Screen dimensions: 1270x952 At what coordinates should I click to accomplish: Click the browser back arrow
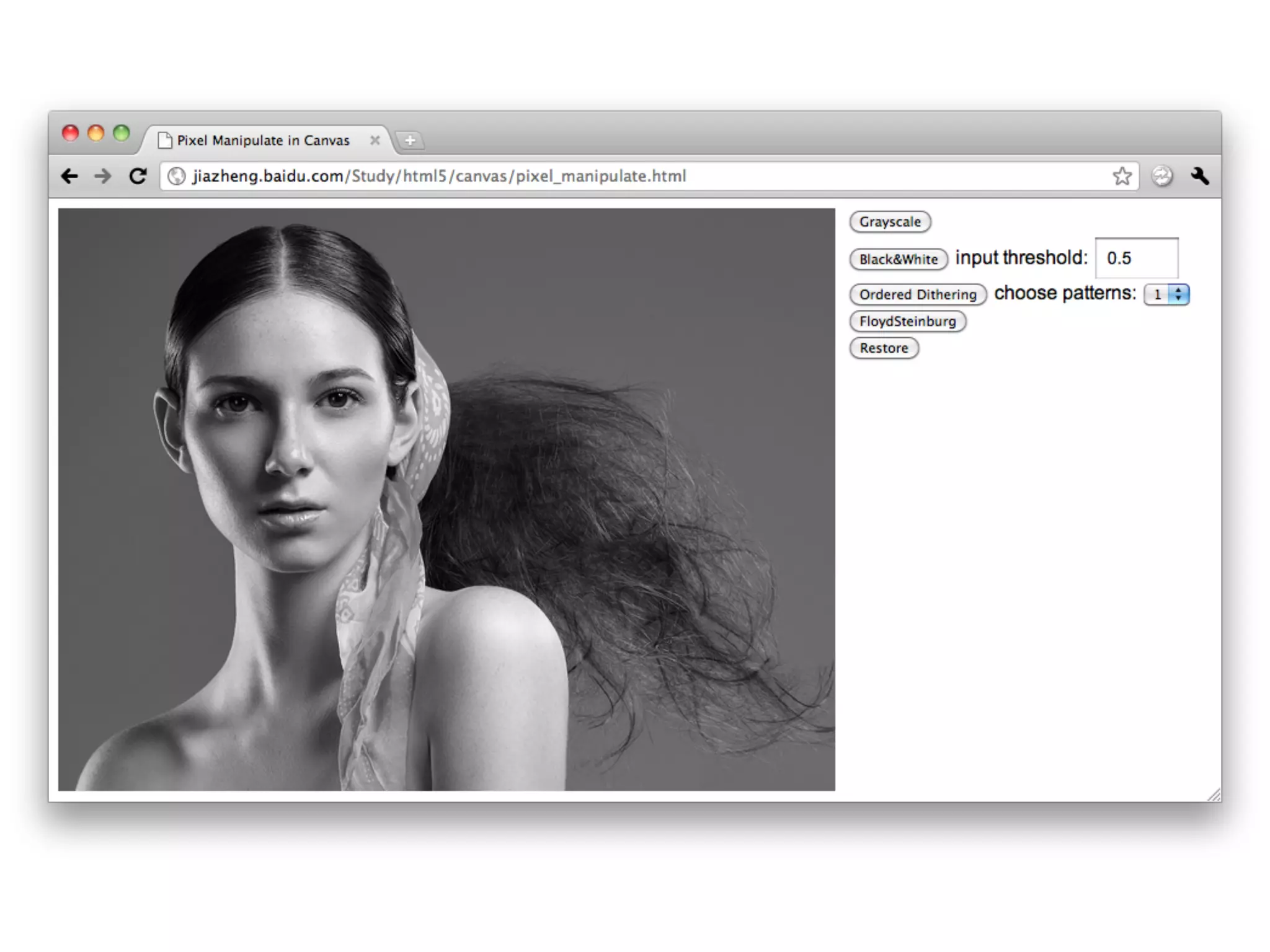coord(69,177)
